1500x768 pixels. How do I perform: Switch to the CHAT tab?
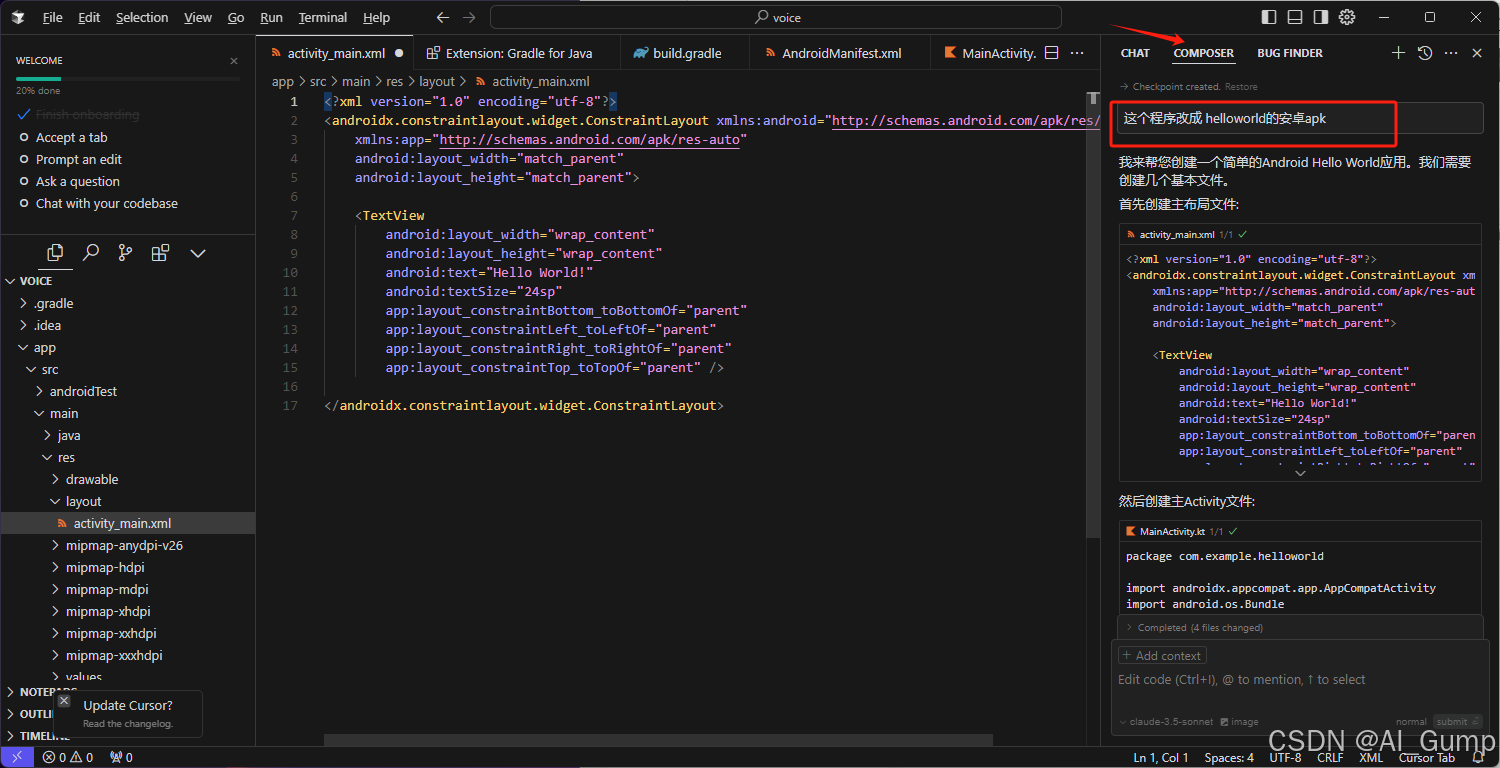tap(1135, 53)
